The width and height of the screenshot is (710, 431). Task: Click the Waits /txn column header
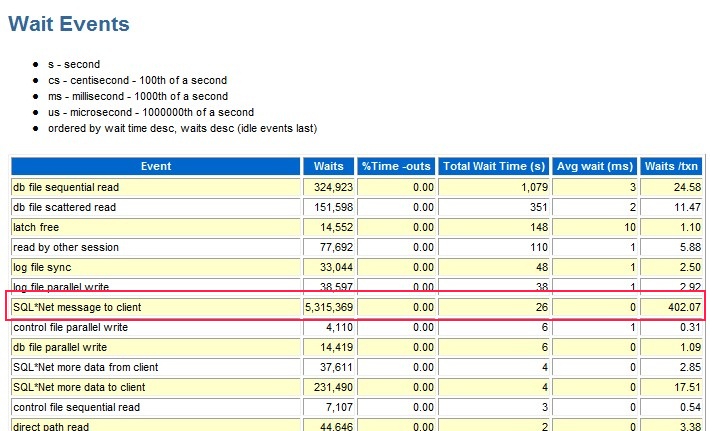(673, 167)
